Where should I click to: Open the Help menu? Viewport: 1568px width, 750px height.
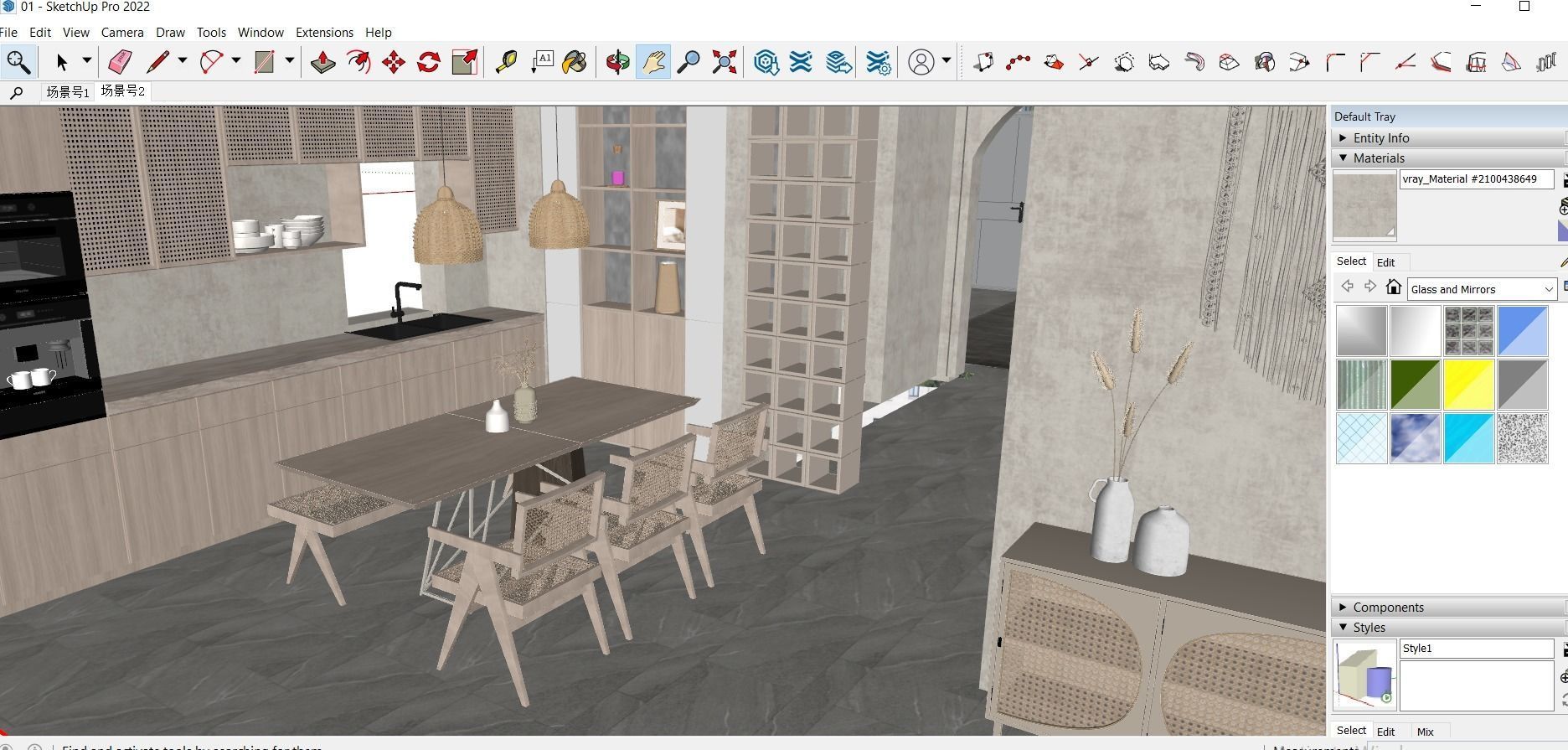[x=378, y=32]
